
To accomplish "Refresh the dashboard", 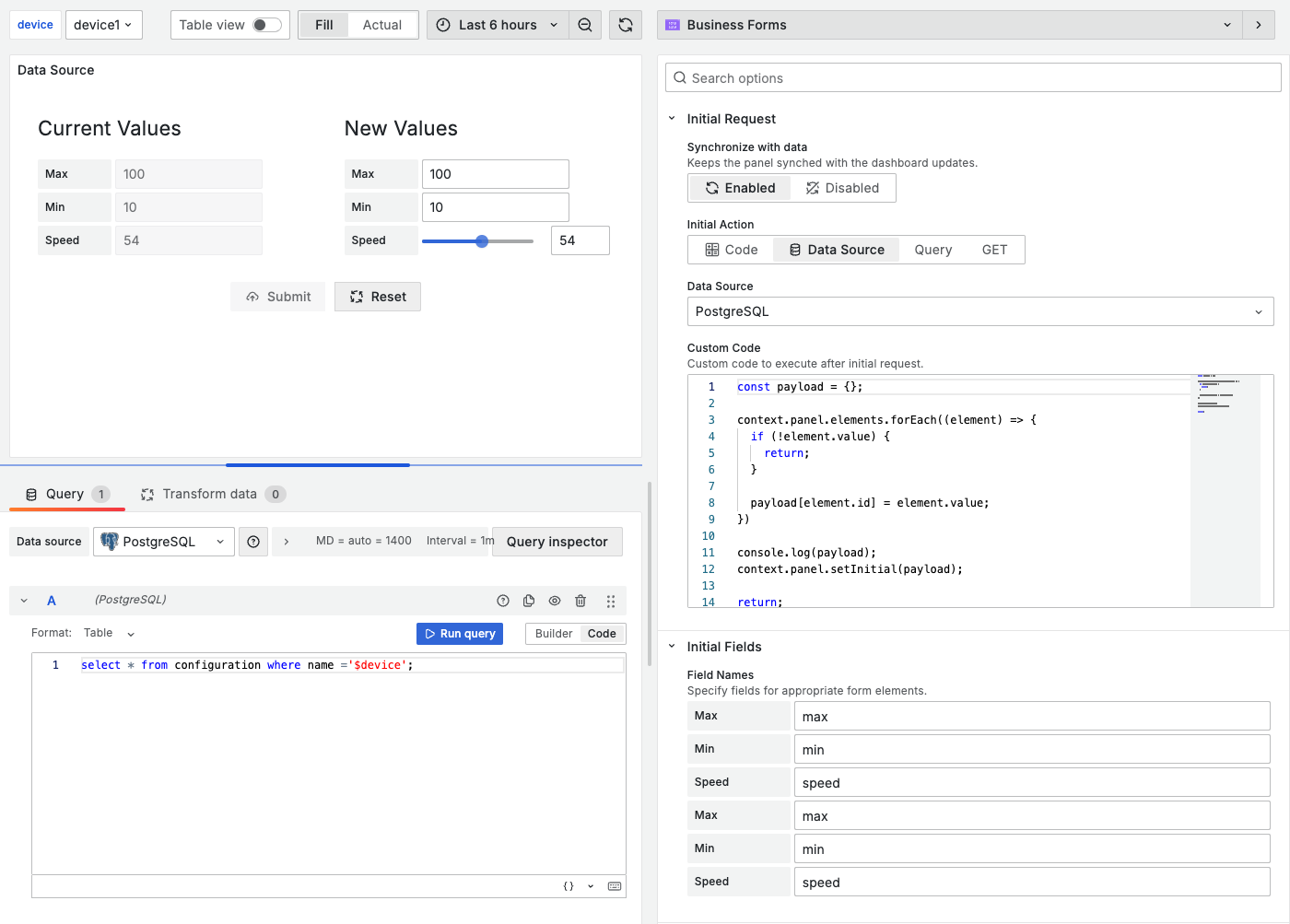I will tap(626, 25).
